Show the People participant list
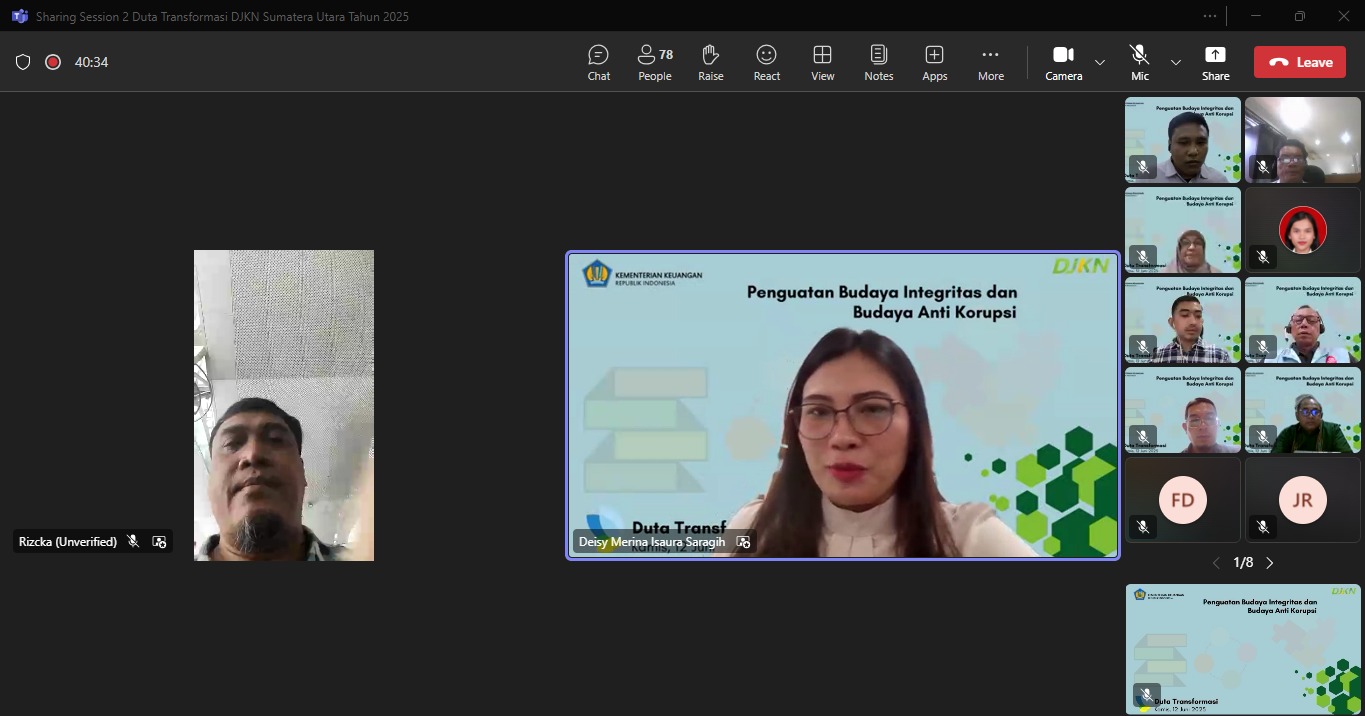This screenshot has width=1365, height=716. click(655, 62)
